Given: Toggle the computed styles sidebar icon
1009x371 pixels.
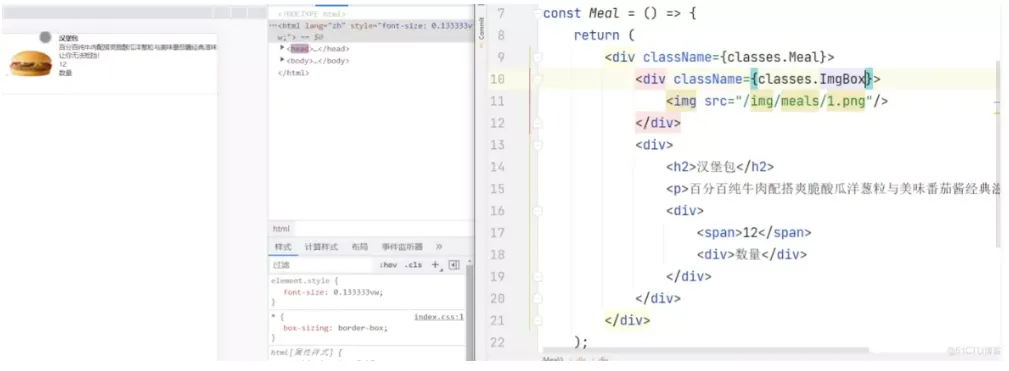Looking at the screenshot, I should [454, 264].
